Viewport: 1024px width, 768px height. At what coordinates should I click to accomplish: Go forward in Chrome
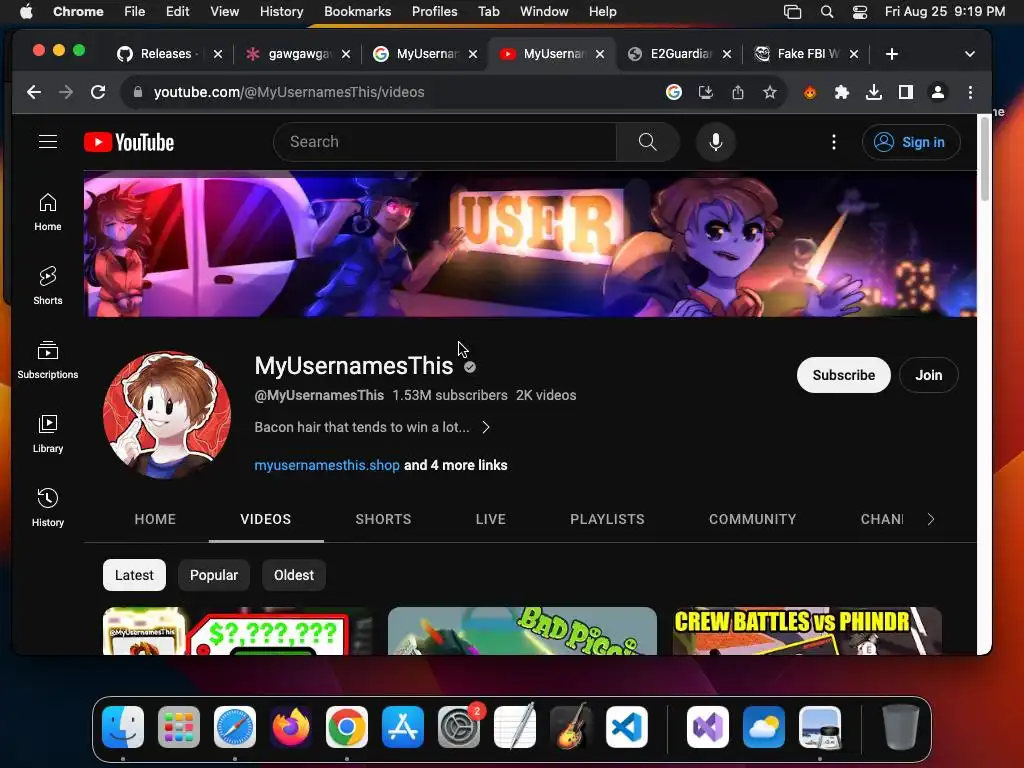[66, 92]
